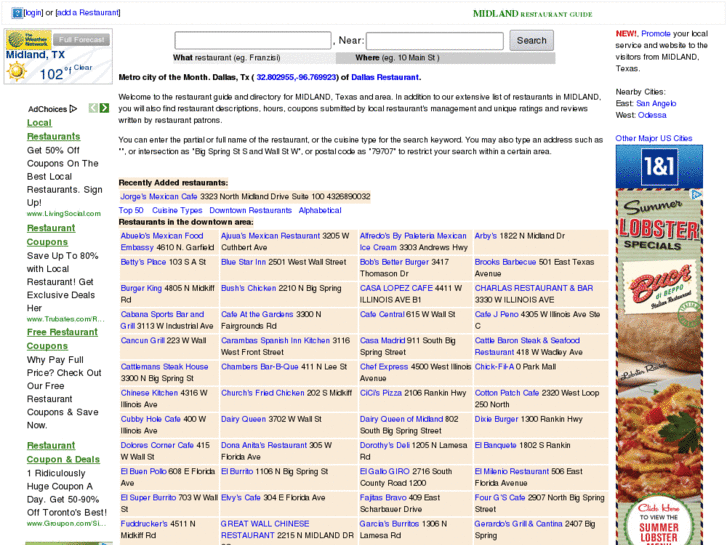The image size is (727, 545).
Task: Open Restaurant Coupon & Deals ad link
Action: coord(63,452)
